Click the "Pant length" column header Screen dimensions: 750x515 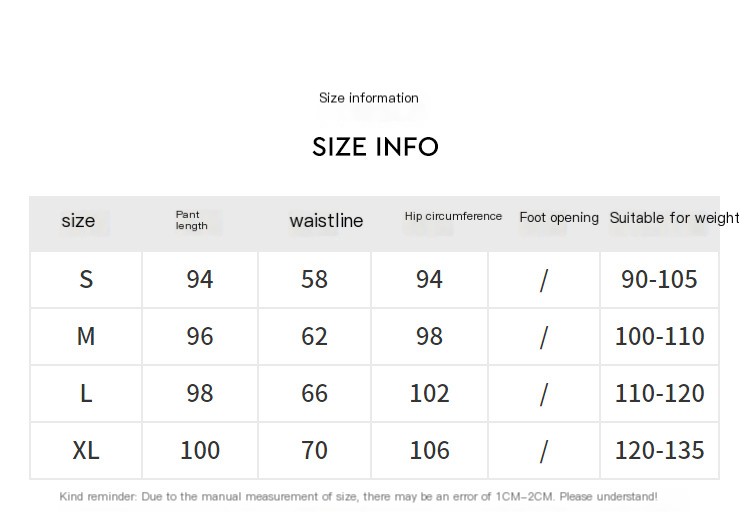(x=191, y=220)
